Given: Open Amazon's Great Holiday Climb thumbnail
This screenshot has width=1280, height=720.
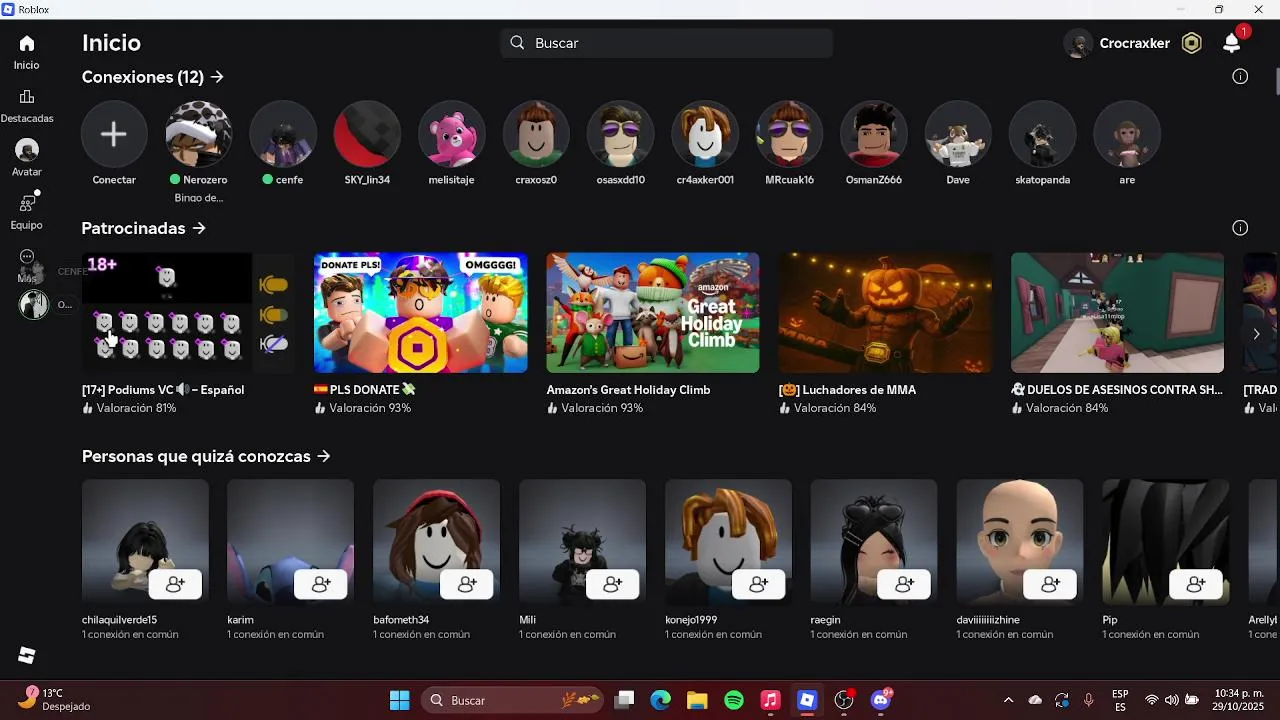Looking at the screenshot, I should coord(653,313).
